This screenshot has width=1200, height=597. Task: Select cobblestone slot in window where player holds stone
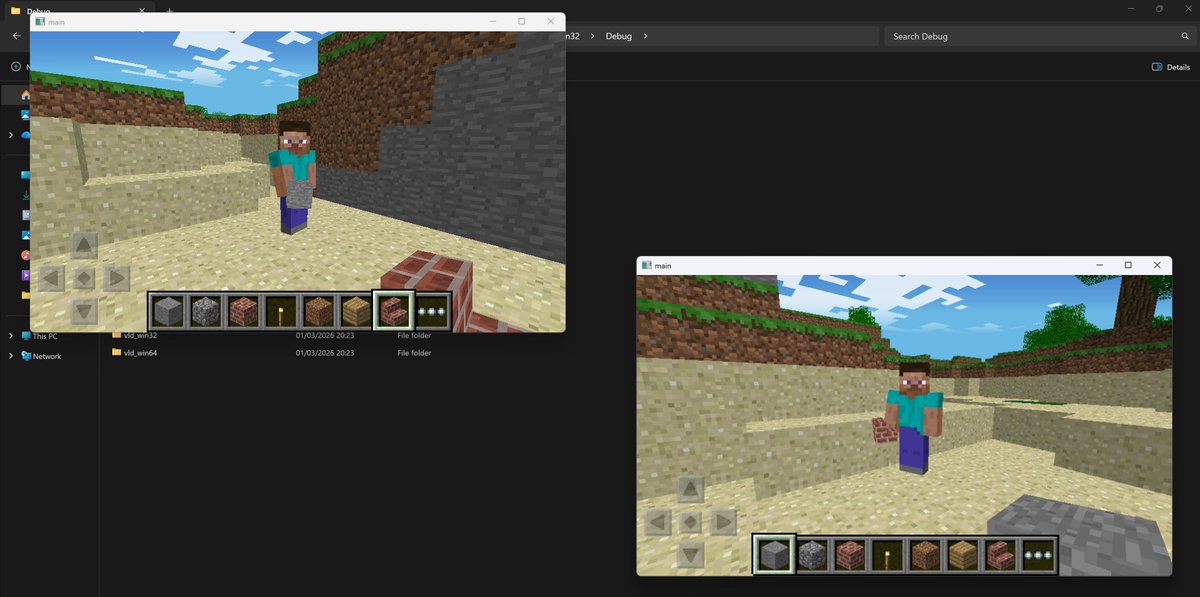(x=205, y=311)
